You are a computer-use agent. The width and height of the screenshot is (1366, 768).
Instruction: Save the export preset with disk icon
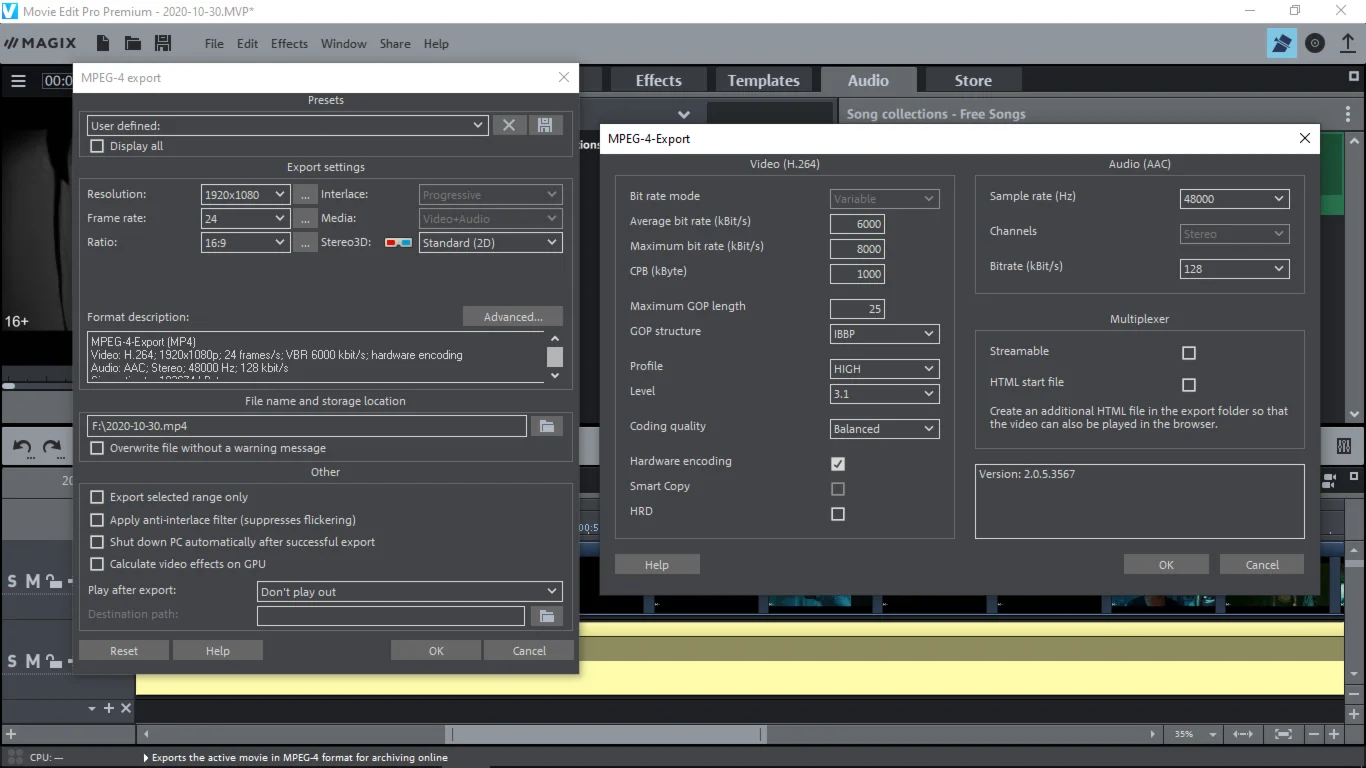[545, 125]
